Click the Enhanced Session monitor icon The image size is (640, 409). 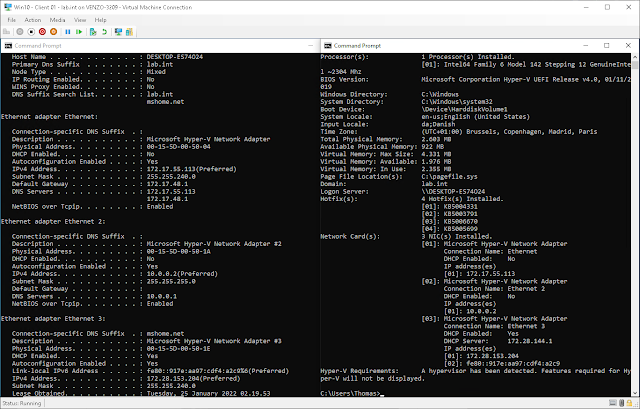[118, 32]
